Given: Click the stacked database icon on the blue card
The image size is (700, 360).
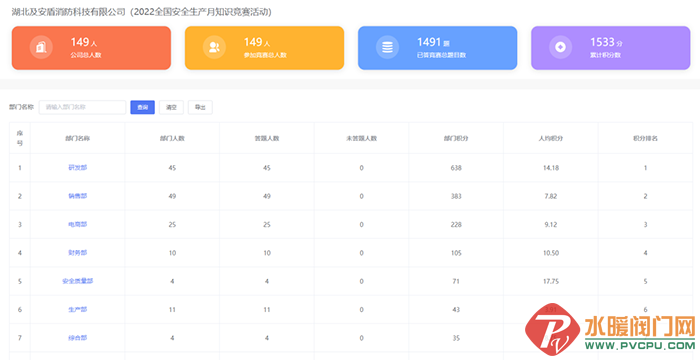Looking at the screenshot, I should pyautogui.click(x=388, y=47).
